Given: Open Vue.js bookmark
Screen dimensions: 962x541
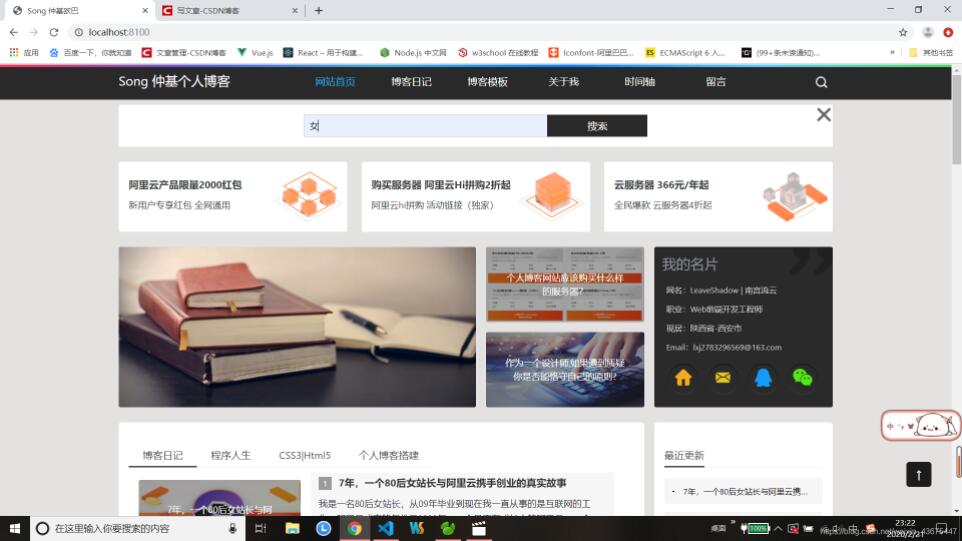Looking at the screenshot, I should point(255,53).
